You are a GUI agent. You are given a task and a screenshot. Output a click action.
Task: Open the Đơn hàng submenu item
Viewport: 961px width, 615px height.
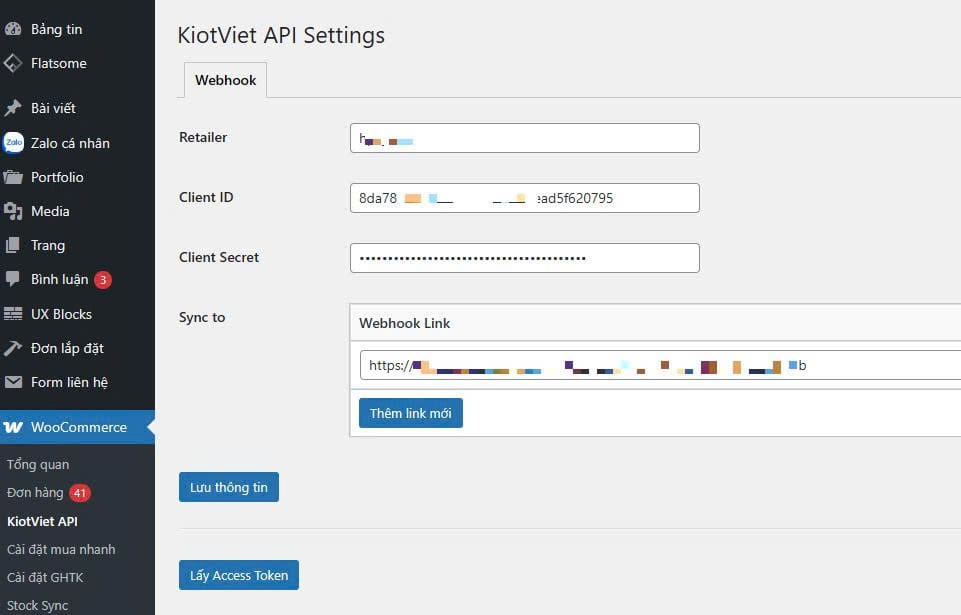(x=35, y=492)
